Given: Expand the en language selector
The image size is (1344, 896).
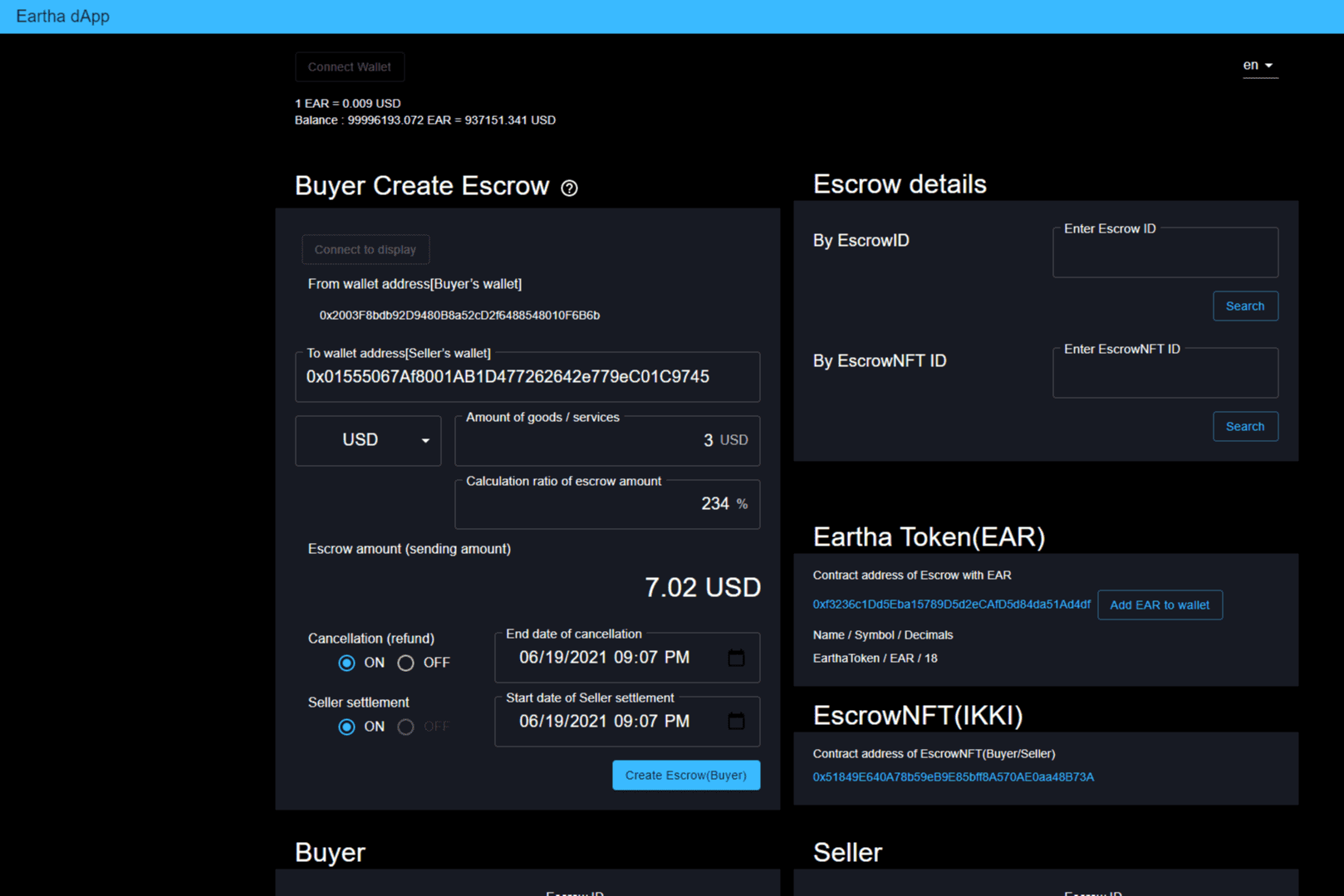Looking at the screenshot, I should pyautogui.click(x=1258, y=66).
